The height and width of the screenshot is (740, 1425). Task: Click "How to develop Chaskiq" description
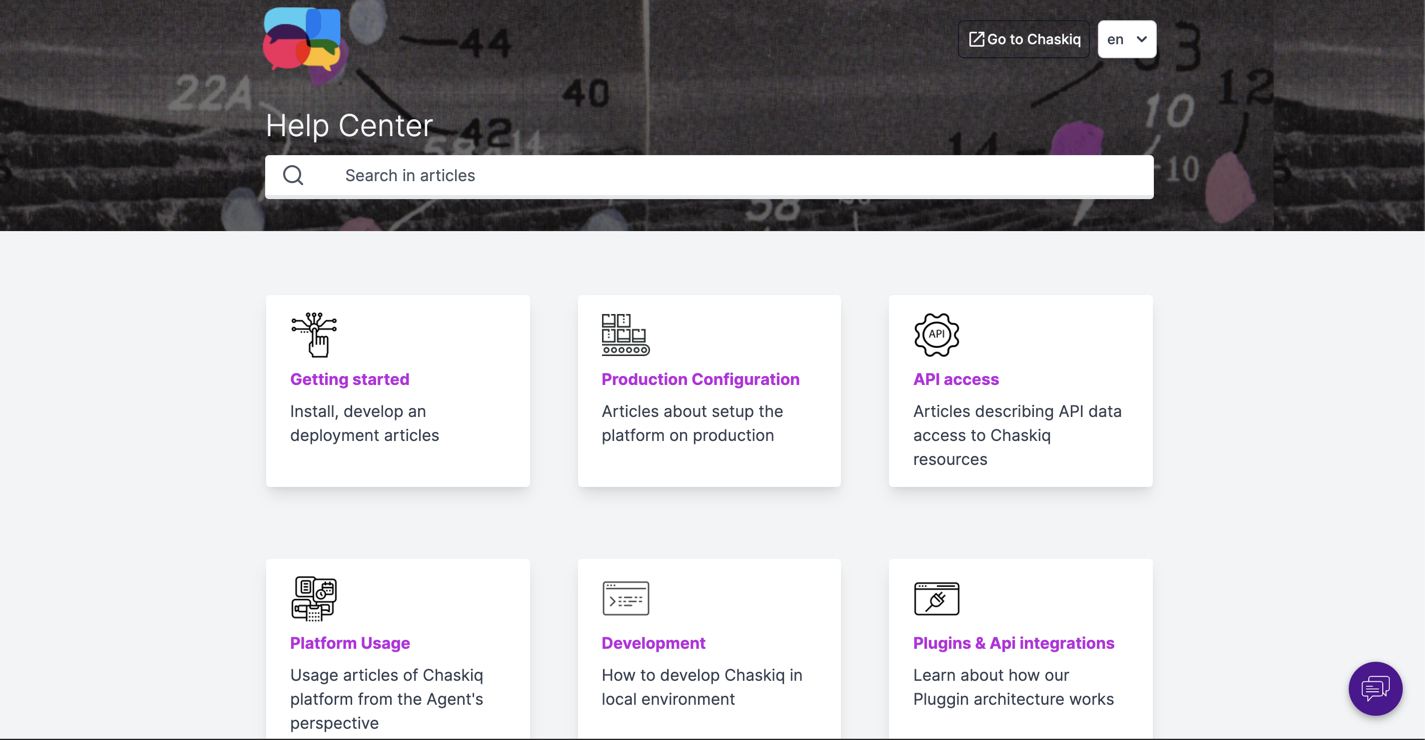[702, 687]
